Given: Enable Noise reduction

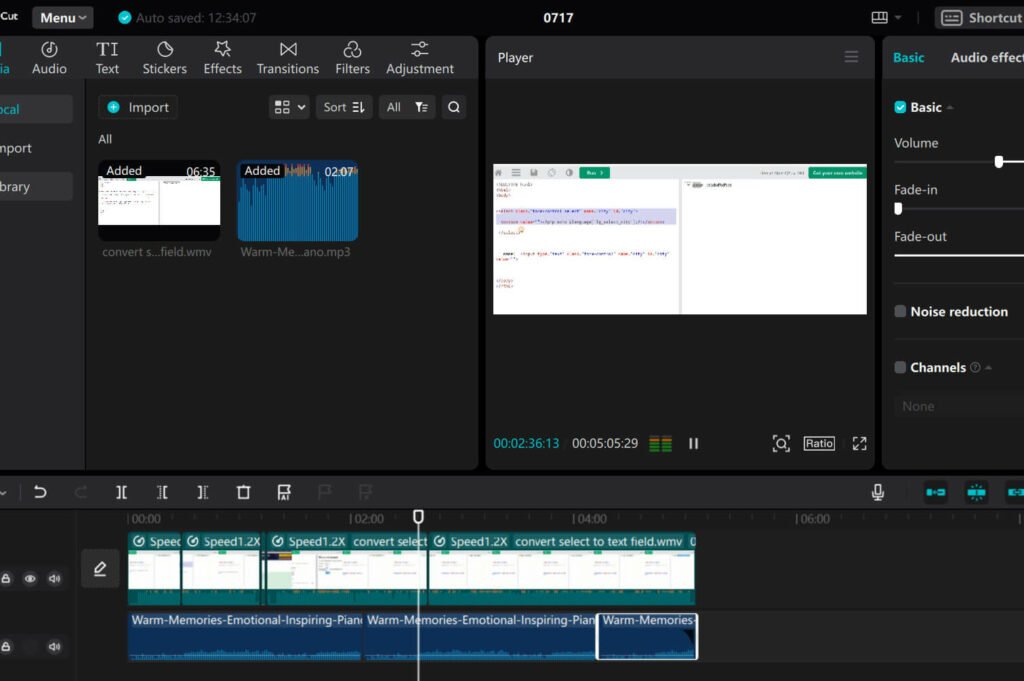Looking at the screenshot, I should pos(898,311).
